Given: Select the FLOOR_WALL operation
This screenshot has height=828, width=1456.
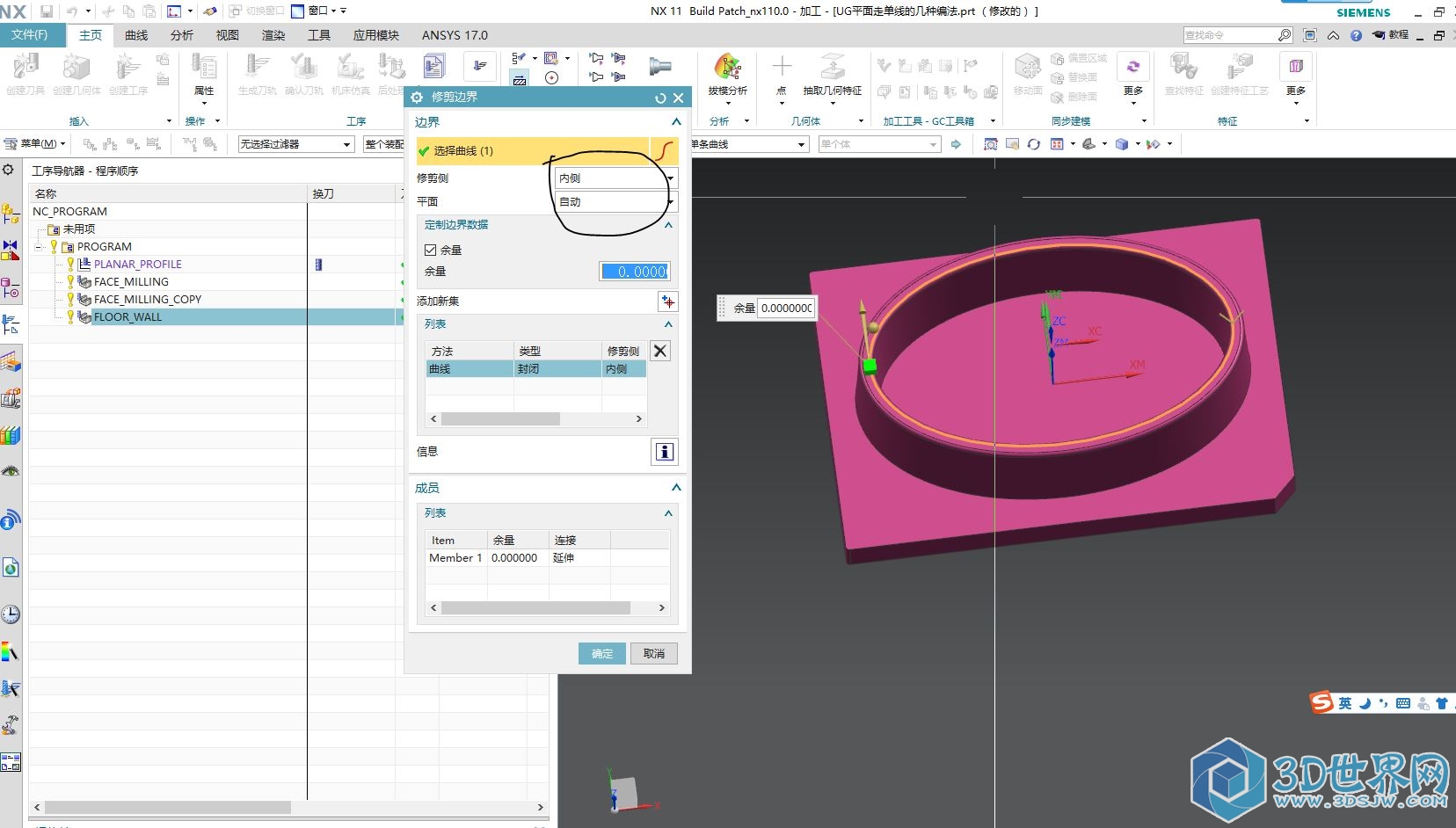Looking at the screenshot, I should click(x=127, y=317).
